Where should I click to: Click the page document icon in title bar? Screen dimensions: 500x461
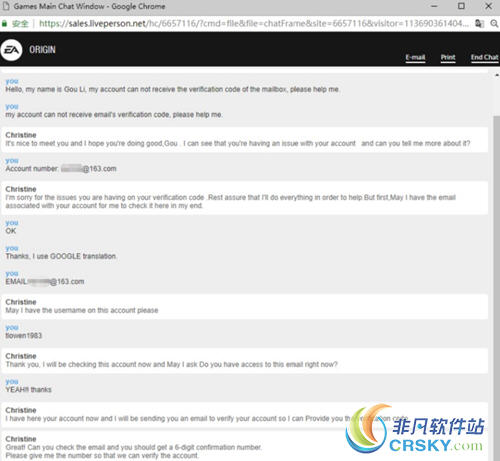(x=6, y=6)
